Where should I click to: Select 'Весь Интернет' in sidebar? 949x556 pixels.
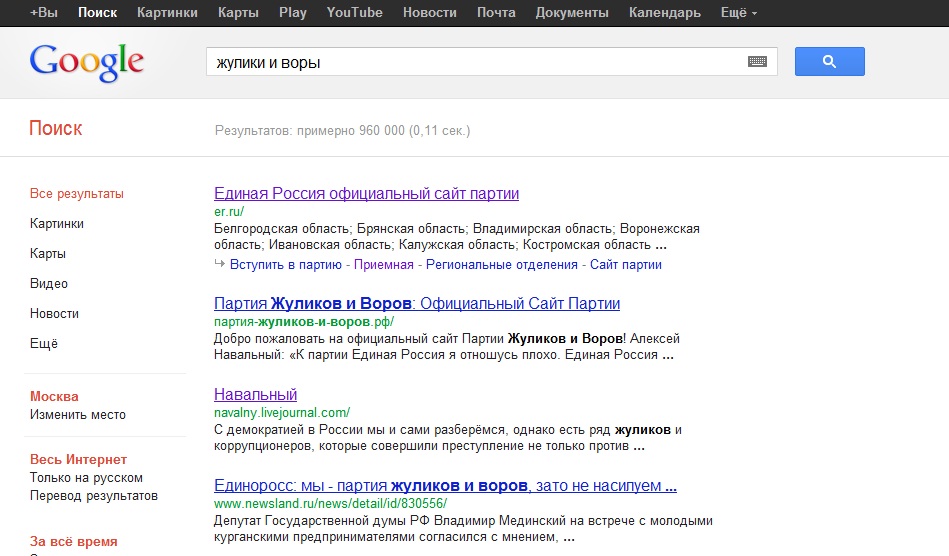point(79,460)
